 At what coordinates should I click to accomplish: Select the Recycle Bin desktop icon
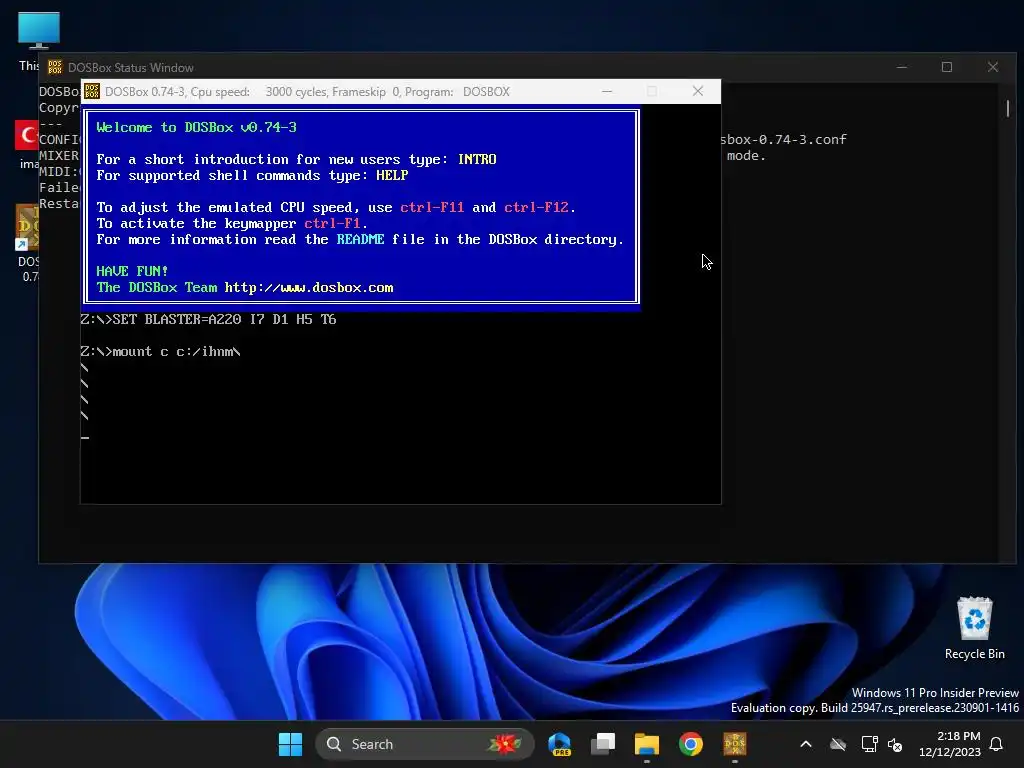(974, 628)
